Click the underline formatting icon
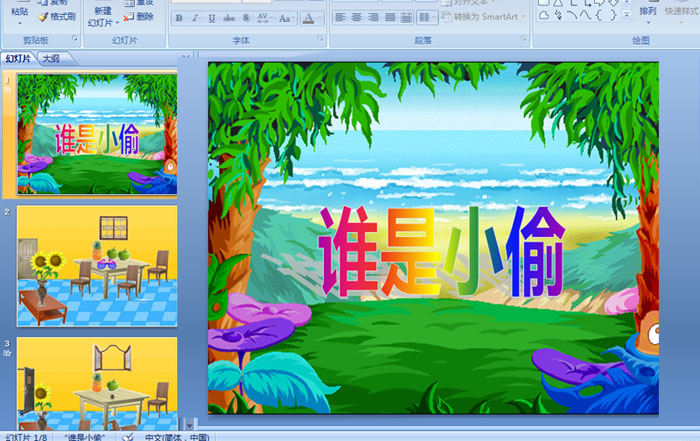700x441 pixels. (x=210, y=19)
